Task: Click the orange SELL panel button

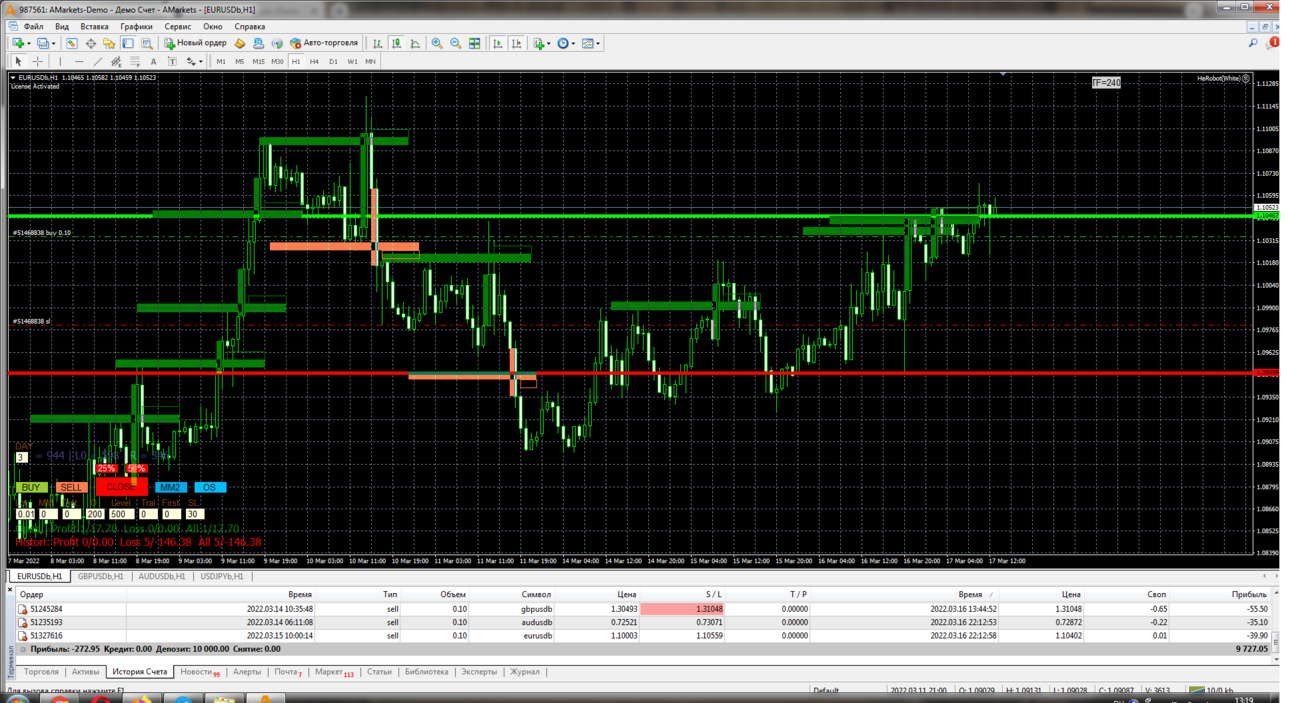Action: click(x=70, y=488)
